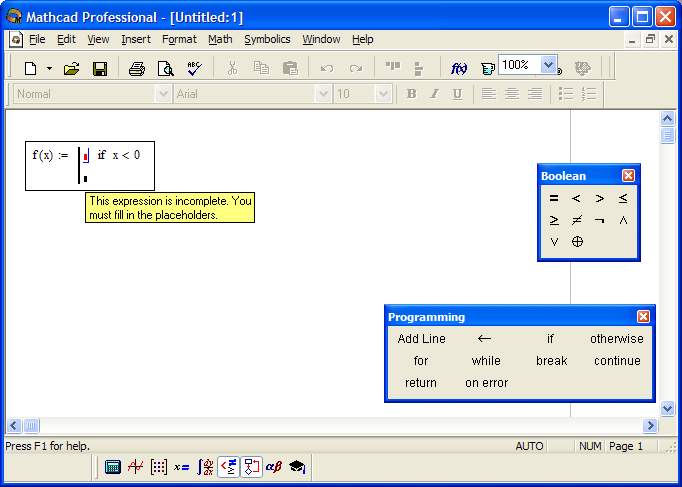Open the Greek symbol αβ toolbar
682x487 pixels.
coord(274,467)
